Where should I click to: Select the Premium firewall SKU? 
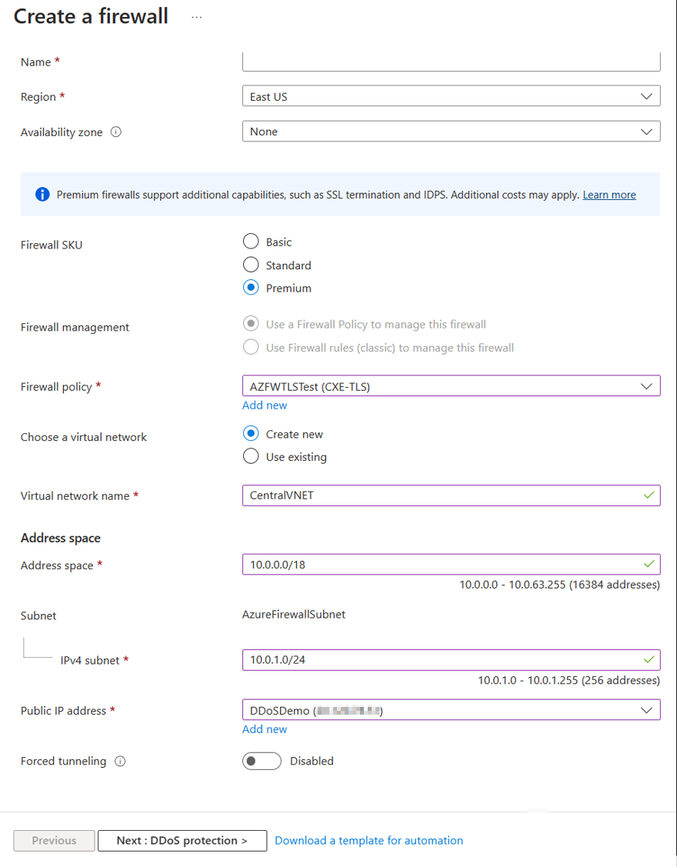[252, 287]
